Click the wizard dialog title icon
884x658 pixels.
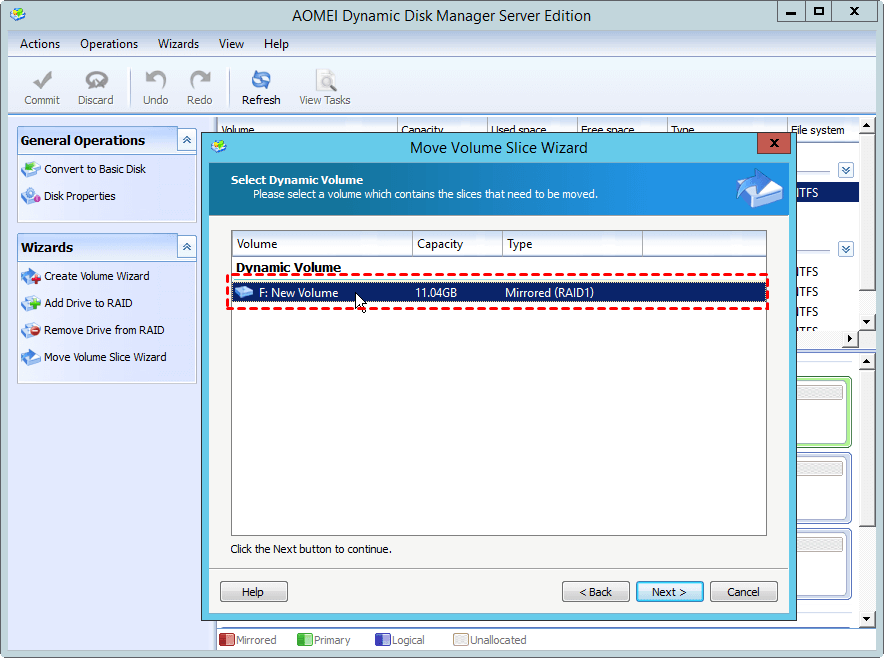219,147
